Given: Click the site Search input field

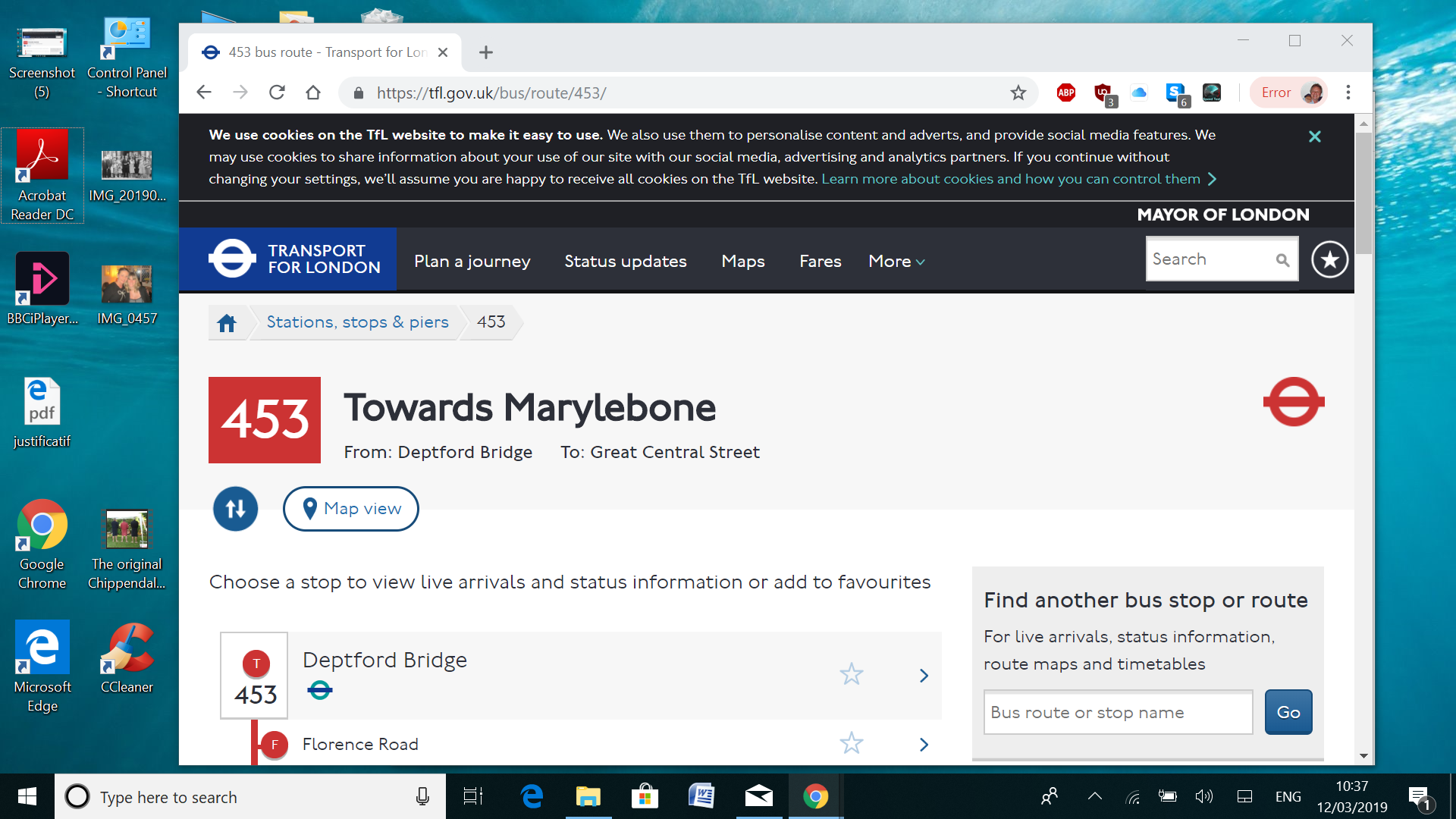Looking at the screenshot, I should pyautogui.click(x=1210, y=259).
